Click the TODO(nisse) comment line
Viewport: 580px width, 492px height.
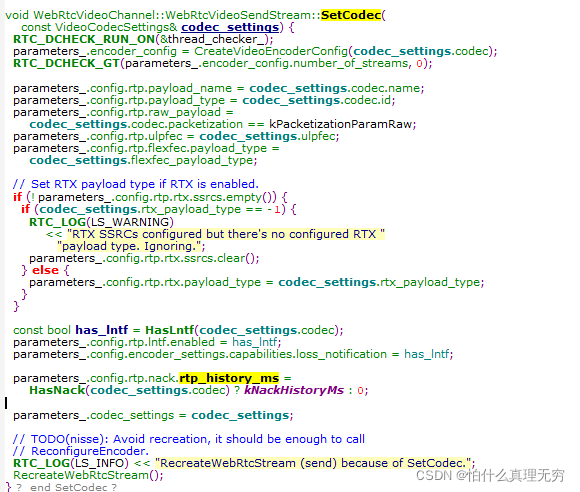[x=189, y=439]
